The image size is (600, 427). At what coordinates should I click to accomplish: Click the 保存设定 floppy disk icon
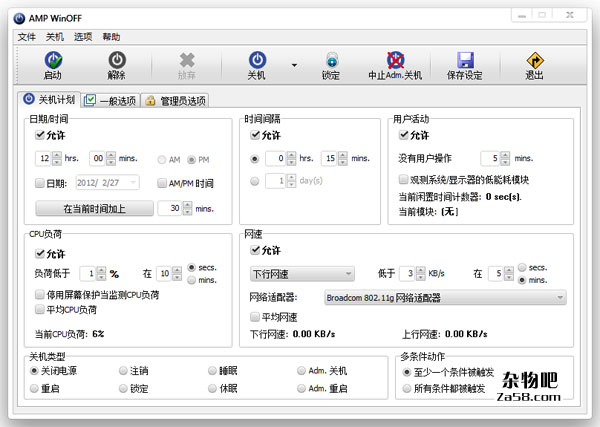pos(465,60)
